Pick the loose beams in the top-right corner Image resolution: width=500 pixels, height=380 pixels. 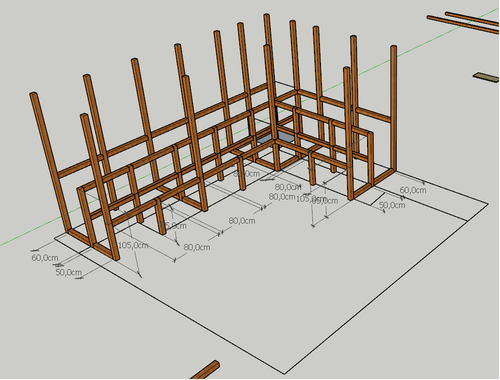464,21
